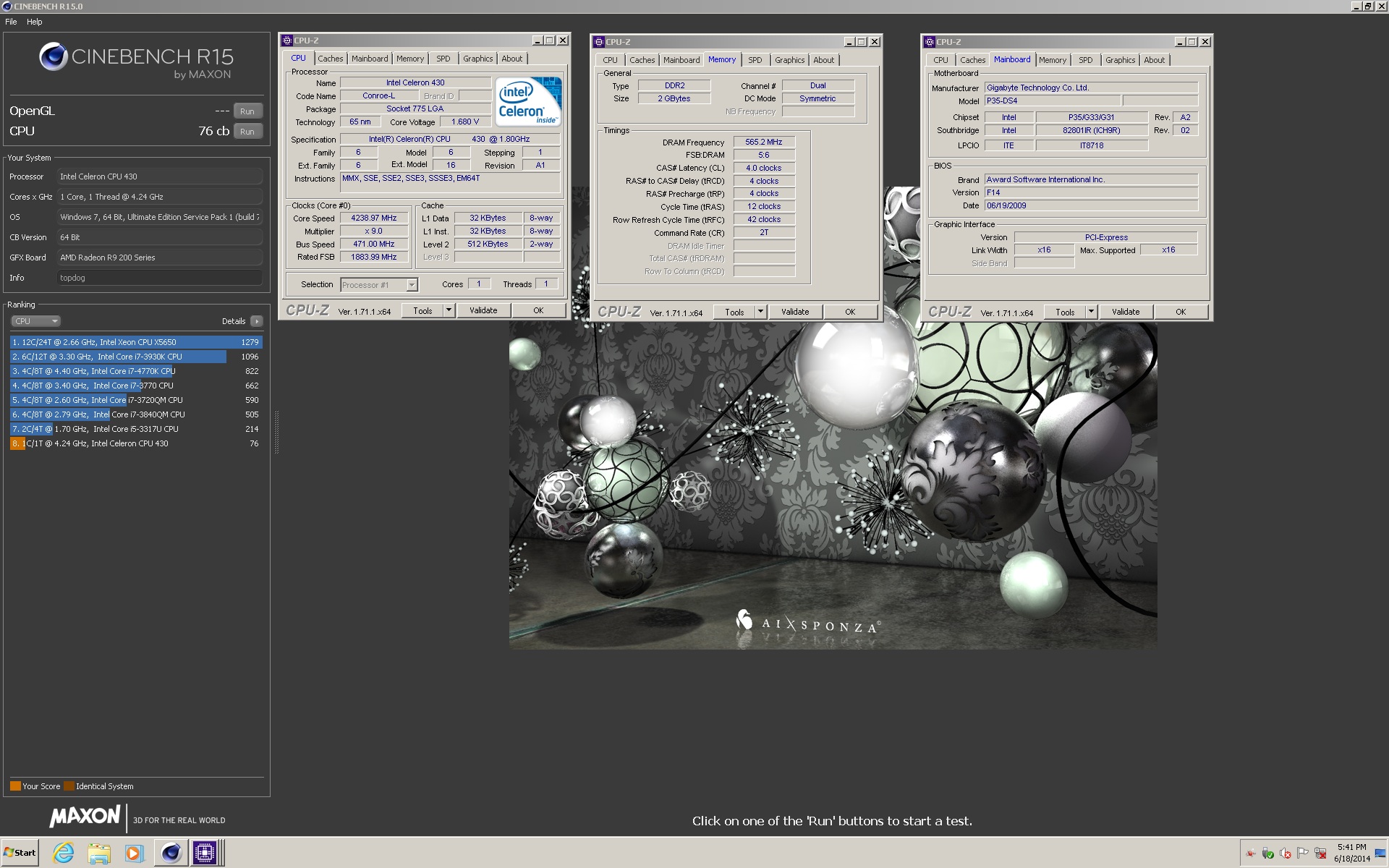Click Internet Explorer icon in taskbar

click(64, 853)
